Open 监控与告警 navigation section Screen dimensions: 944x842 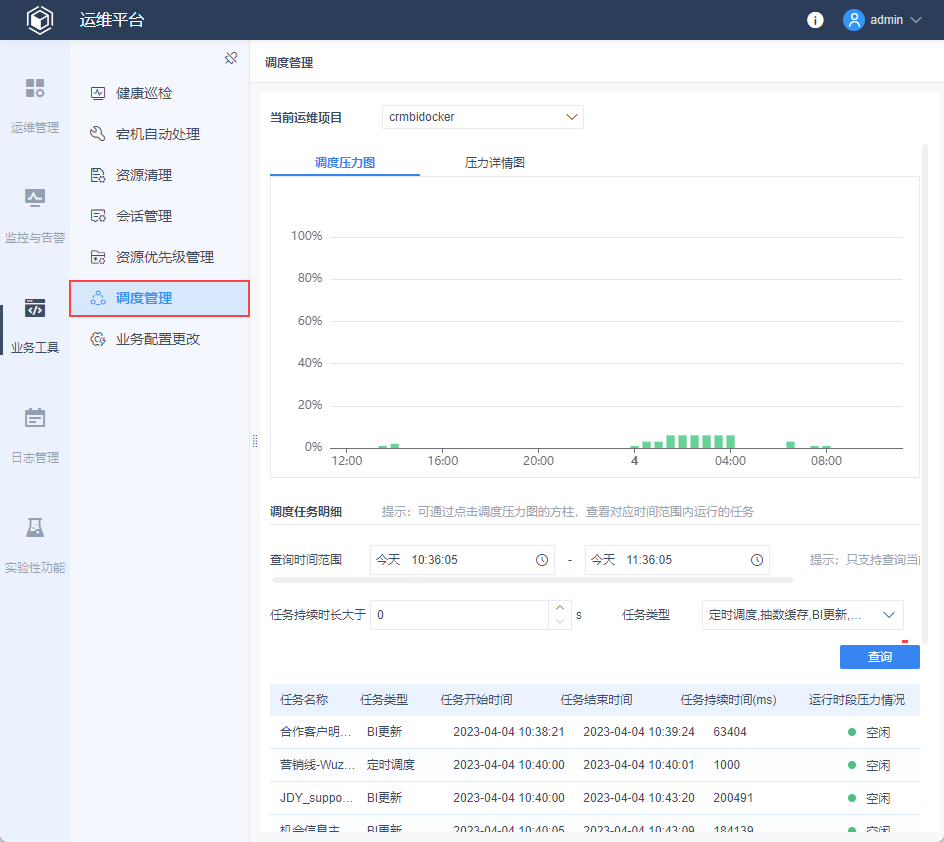35,215
